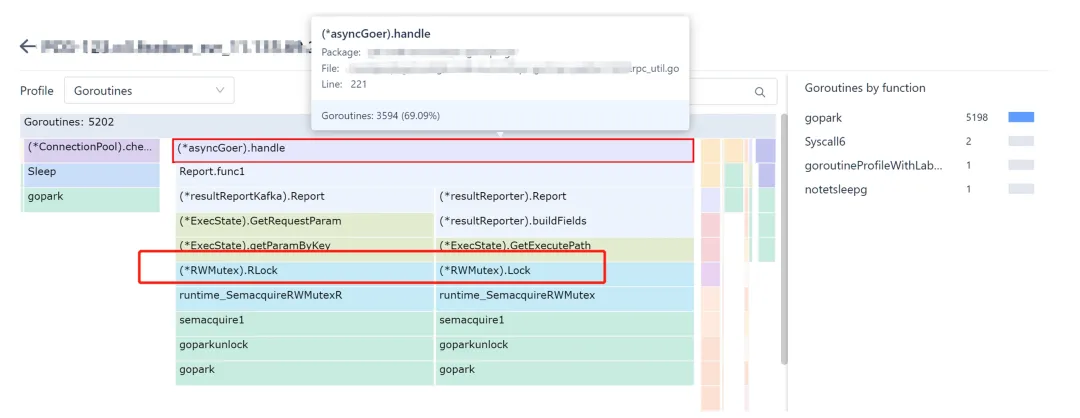The width and height of the screenshot is (1080, 418).
Task: Click the (*asyncGoer).handle flame block
Action: click(x=433, y=149)
